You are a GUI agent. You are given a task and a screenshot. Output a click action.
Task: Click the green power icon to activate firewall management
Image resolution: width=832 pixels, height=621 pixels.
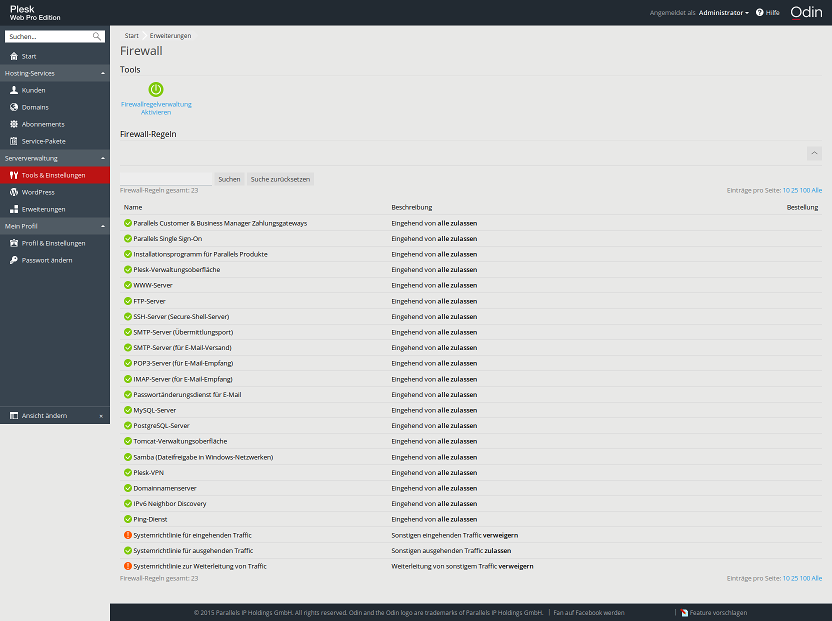(155, 89)
